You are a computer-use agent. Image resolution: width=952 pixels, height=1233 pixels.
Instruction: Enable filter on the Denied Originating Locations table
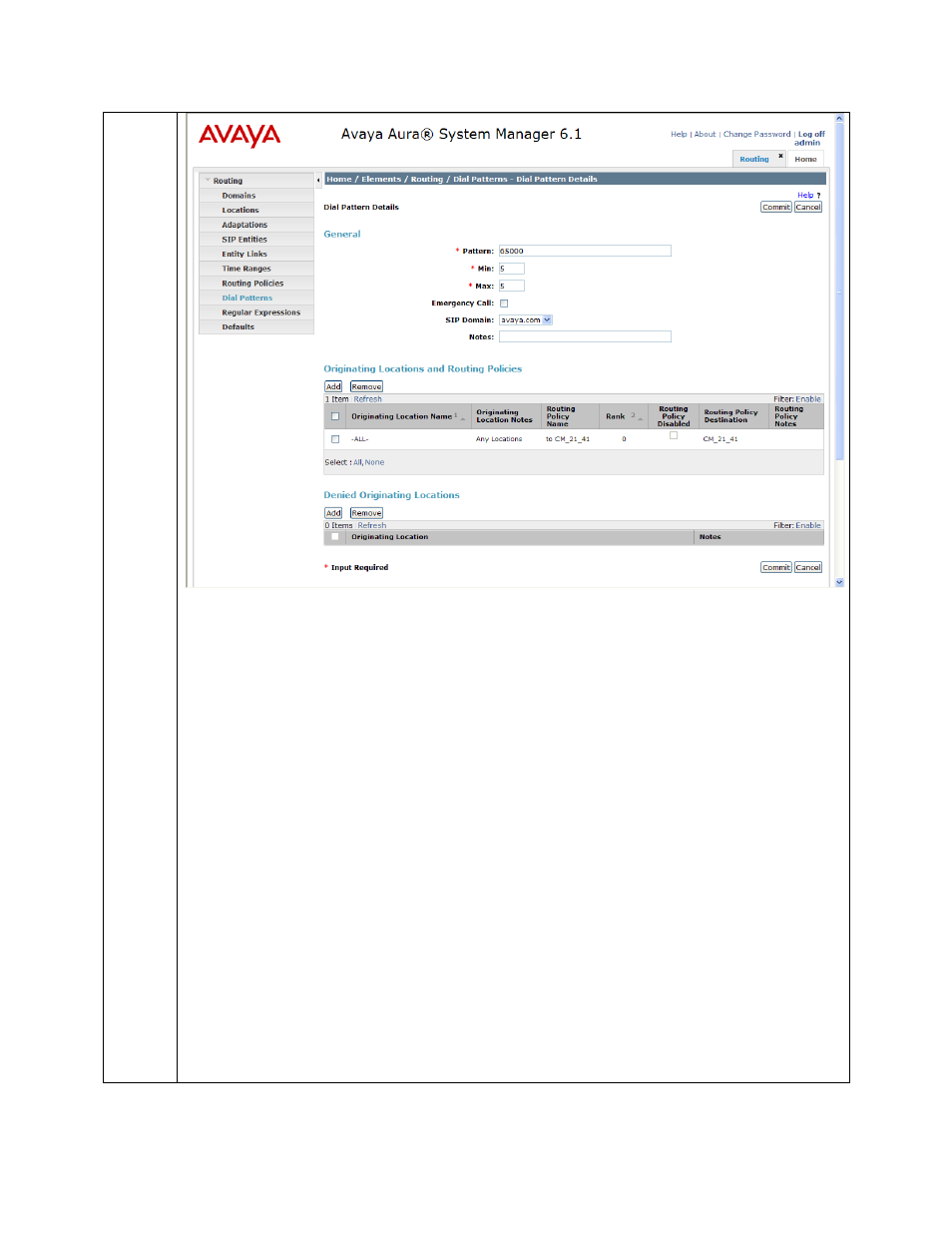tap(808, 526)
